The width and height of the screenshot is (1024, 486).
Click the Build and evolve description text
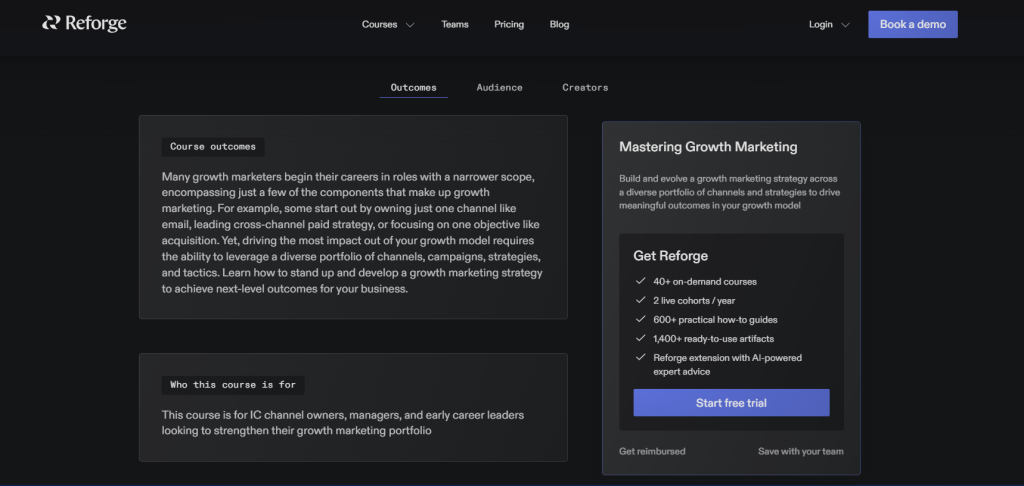pyautogui.click(x=729, y=192)
